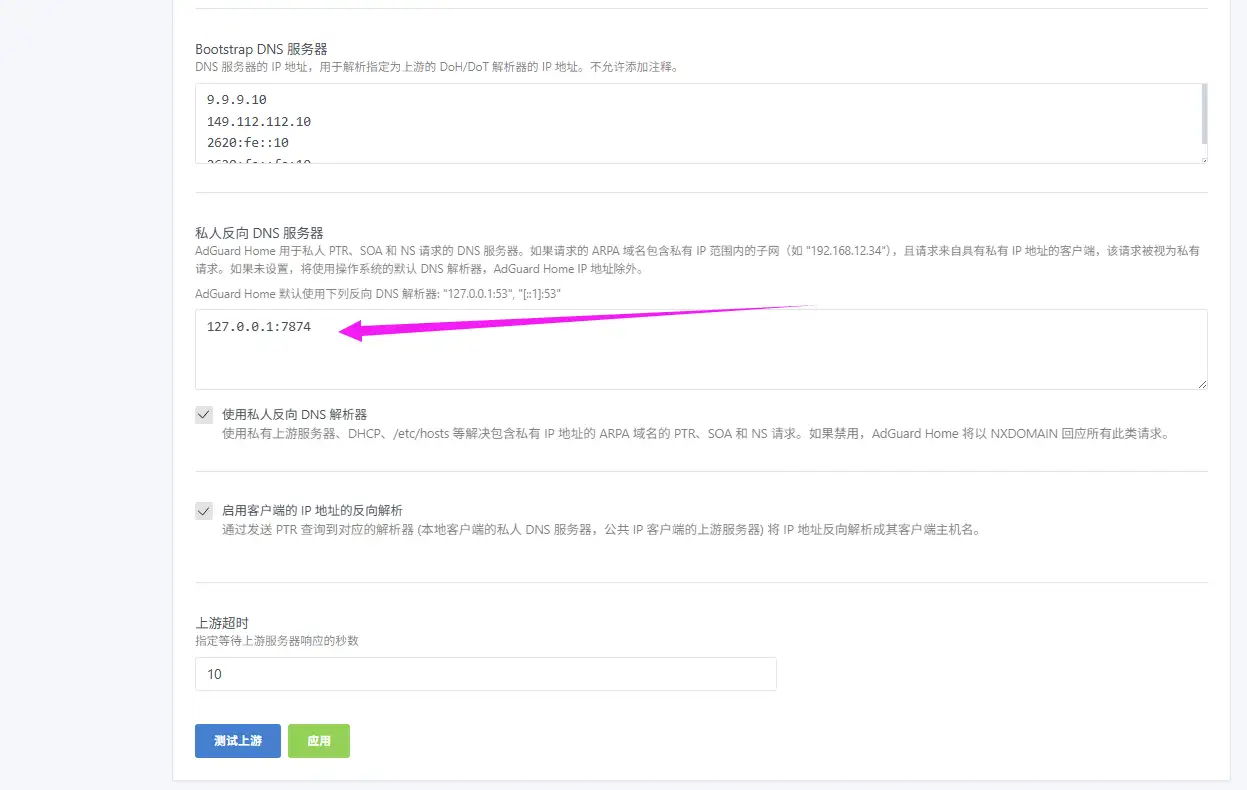Click the blue 测试上游 button
This screenshot has height=790, width=1247.
point(237,741)
